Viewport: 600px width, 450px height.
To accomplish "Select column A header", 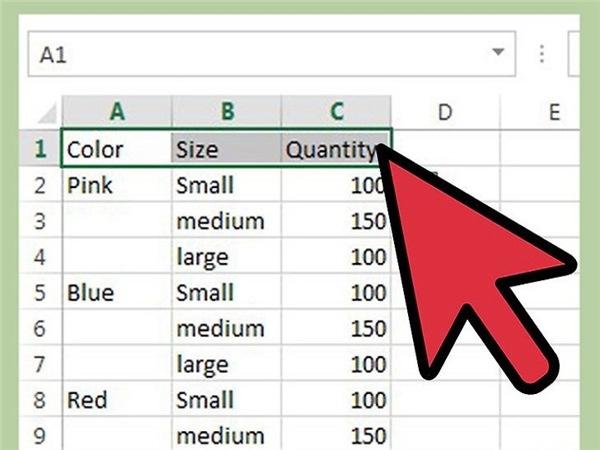I will click(117, 112).
